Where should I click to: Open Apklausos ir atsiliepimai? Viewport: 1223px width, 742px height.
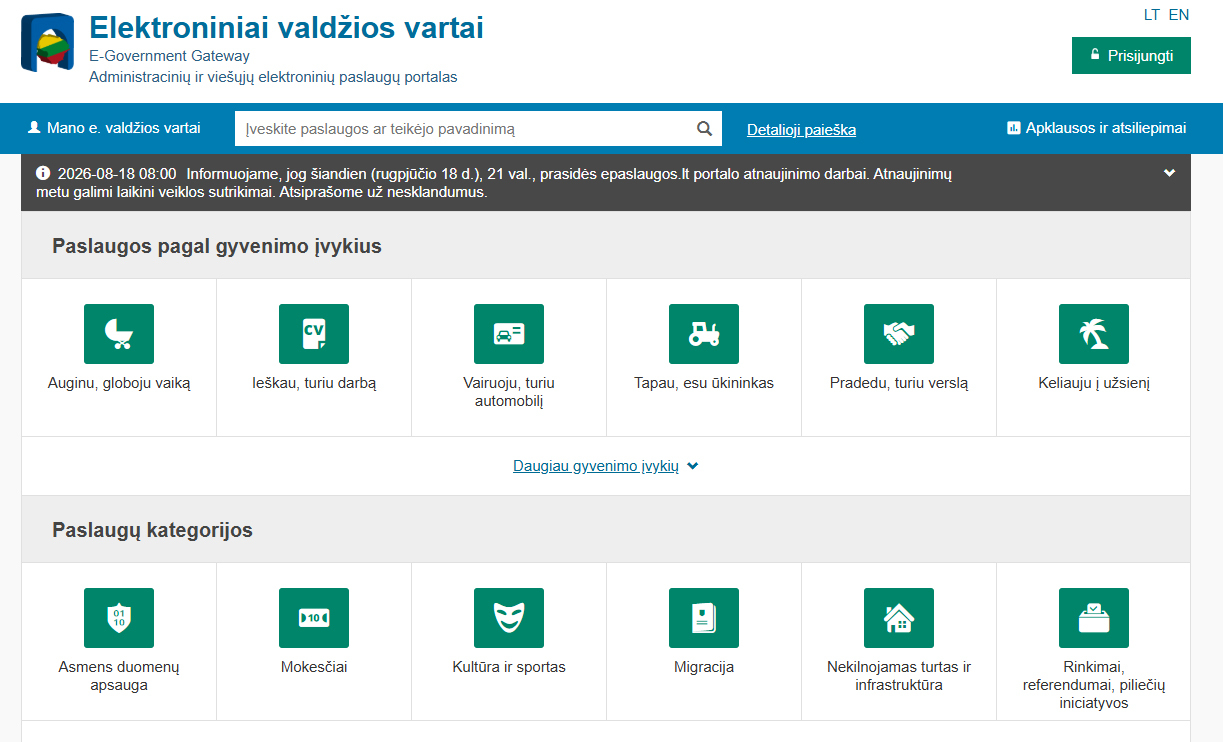point(1096,128)
